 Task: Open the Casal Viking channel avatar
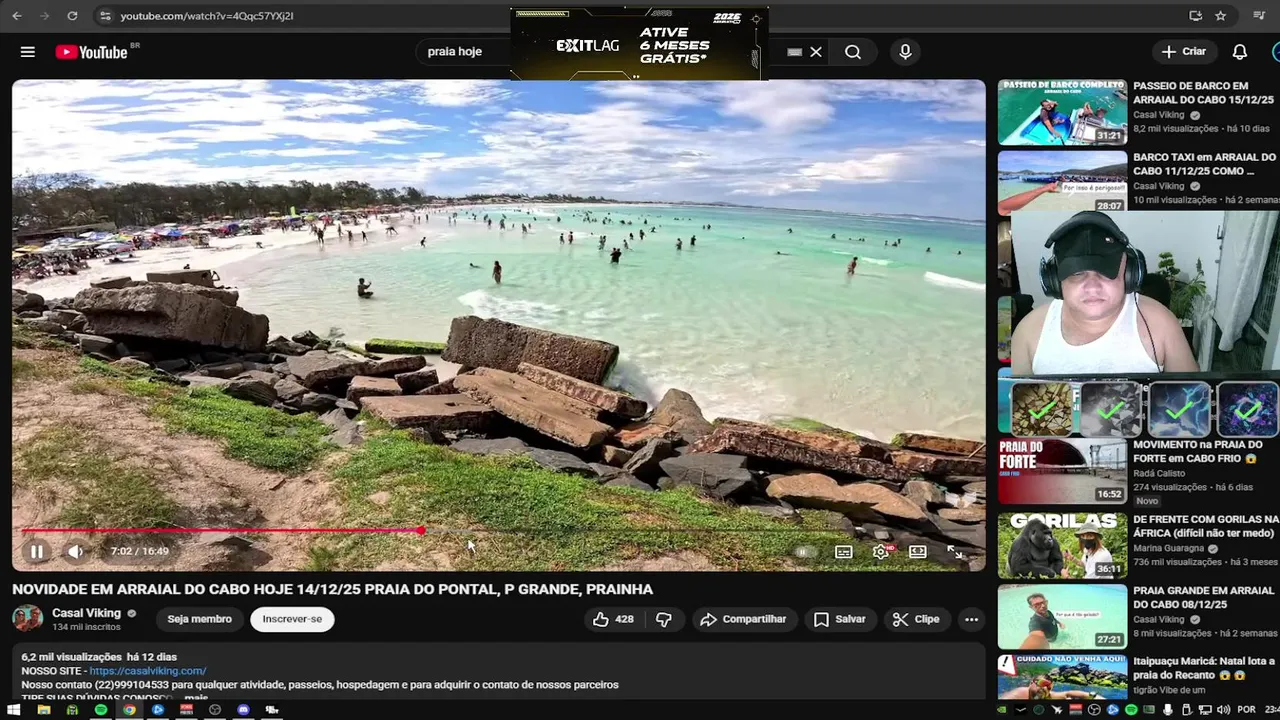click(27, 618)
